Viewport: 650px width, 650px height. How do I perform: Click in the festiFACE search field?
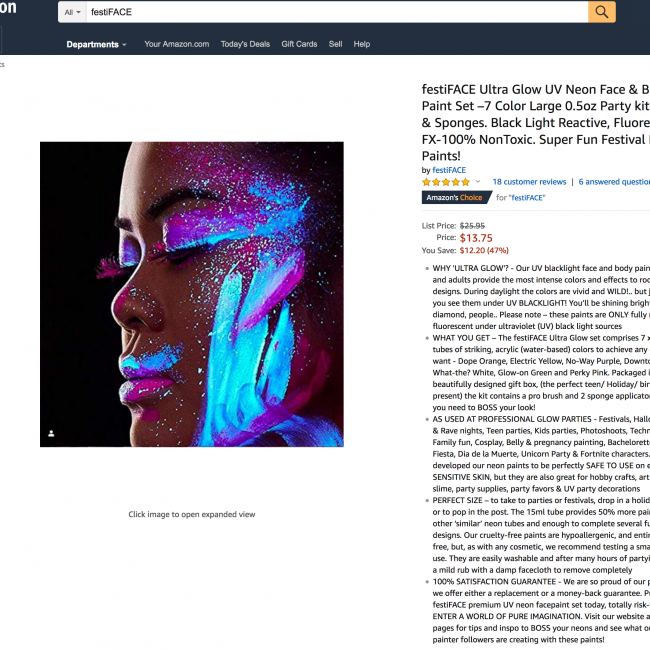click(x=337, y=12)
